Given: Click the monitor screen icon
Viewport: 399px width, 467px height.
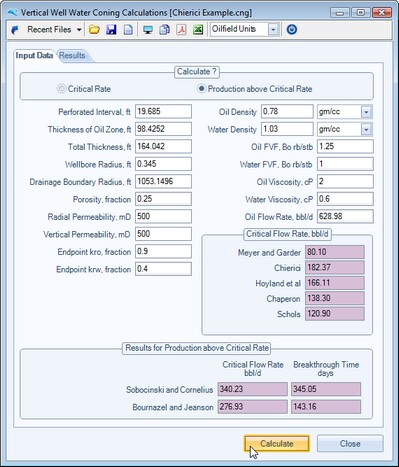Looking at the screenshot, I should point(148,30).
